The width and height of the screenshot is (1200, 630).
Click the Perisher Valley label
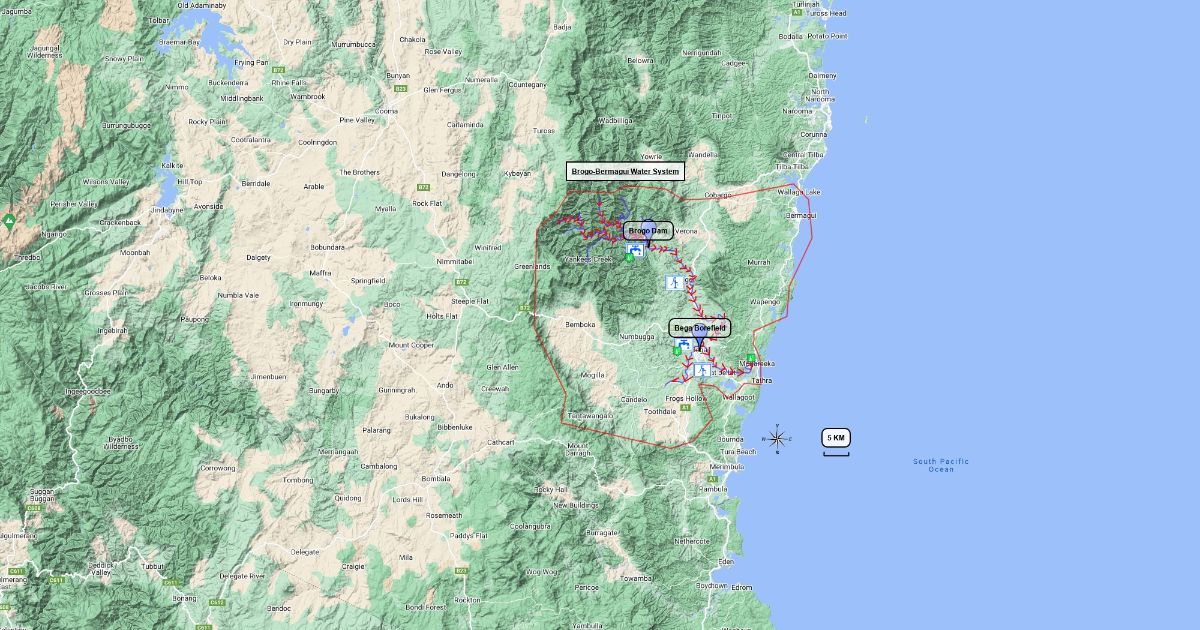tap(73, 203)
